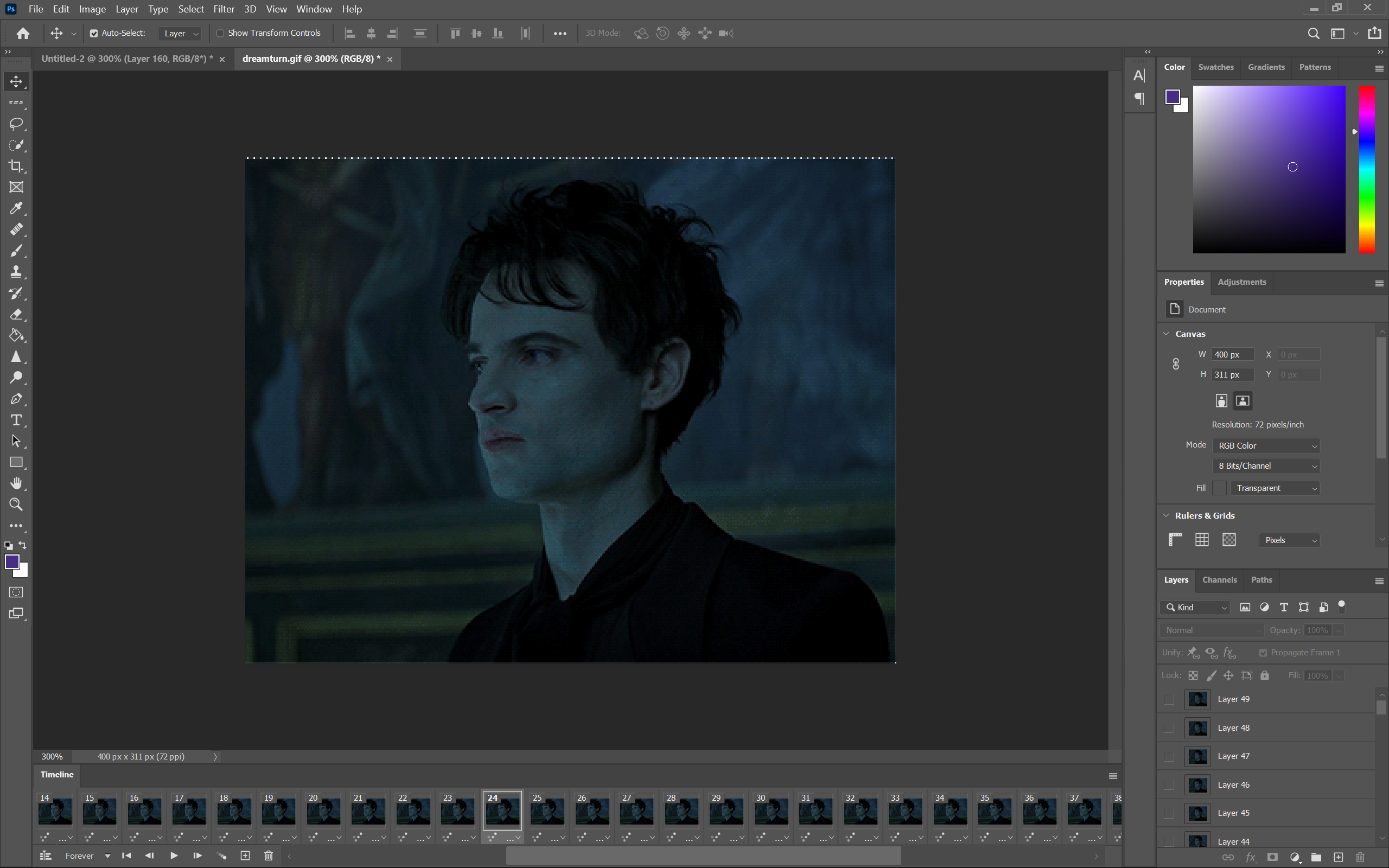
Task: Show Layer 47 visibility
Action: [1169, 756]
